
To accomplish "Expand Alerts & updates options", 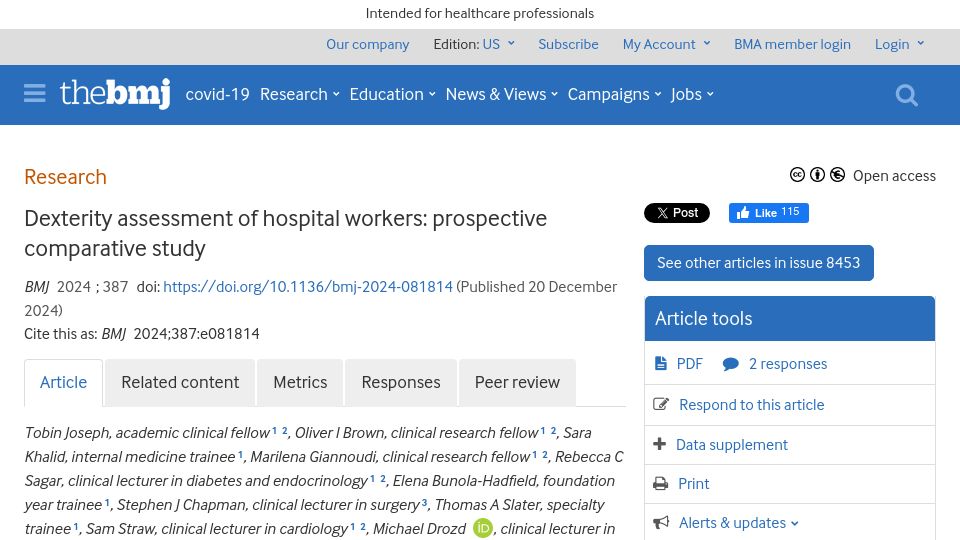I will pyautogui.click(x=738, y=523).
